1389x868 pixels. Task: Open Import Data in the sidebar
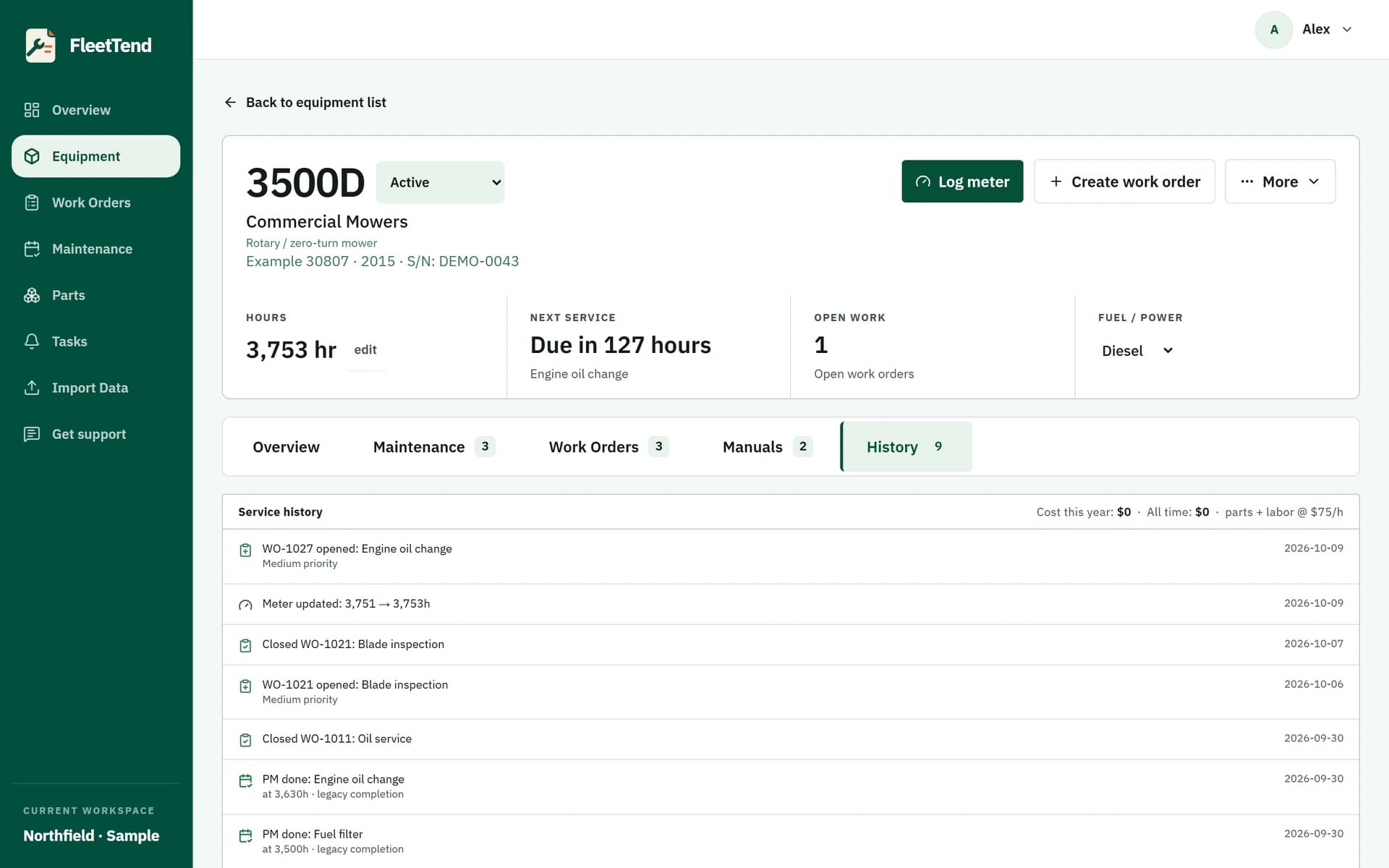pyautogui.click(x=95, y=388)
